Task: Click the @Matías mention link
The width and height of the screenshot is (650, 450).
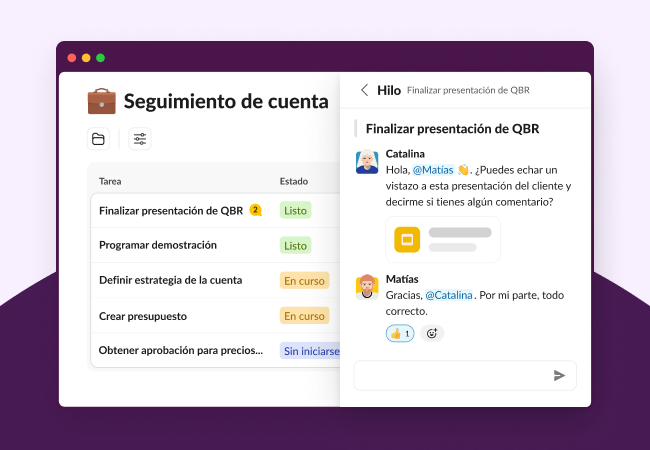Action: (x=433, y=170)
